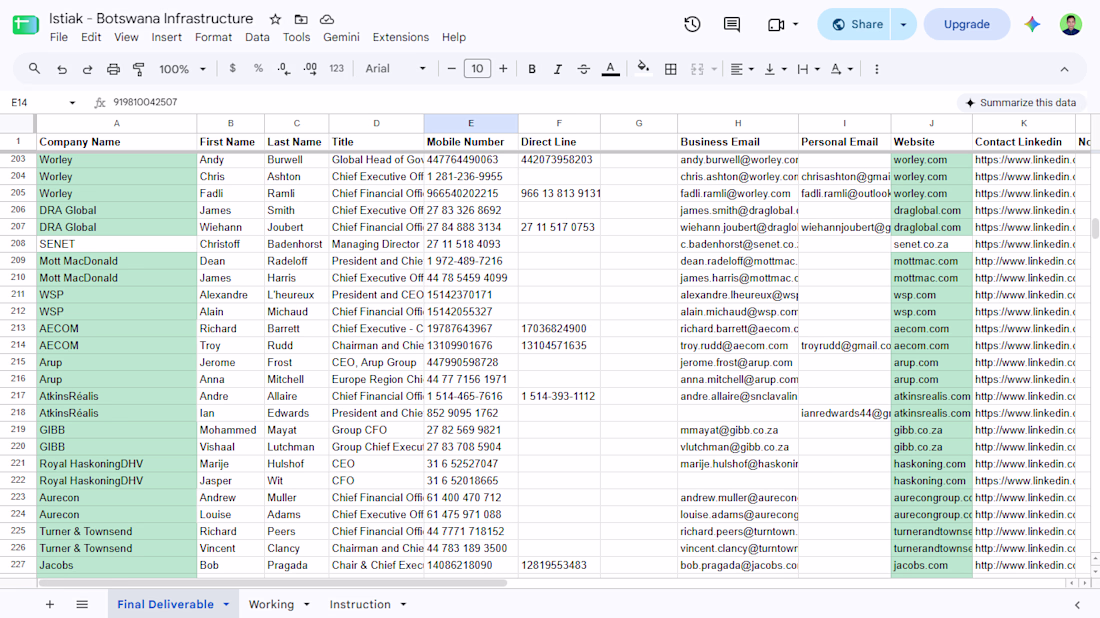
Task: Open the fill color picker
Action: click(x=643, y=69)
